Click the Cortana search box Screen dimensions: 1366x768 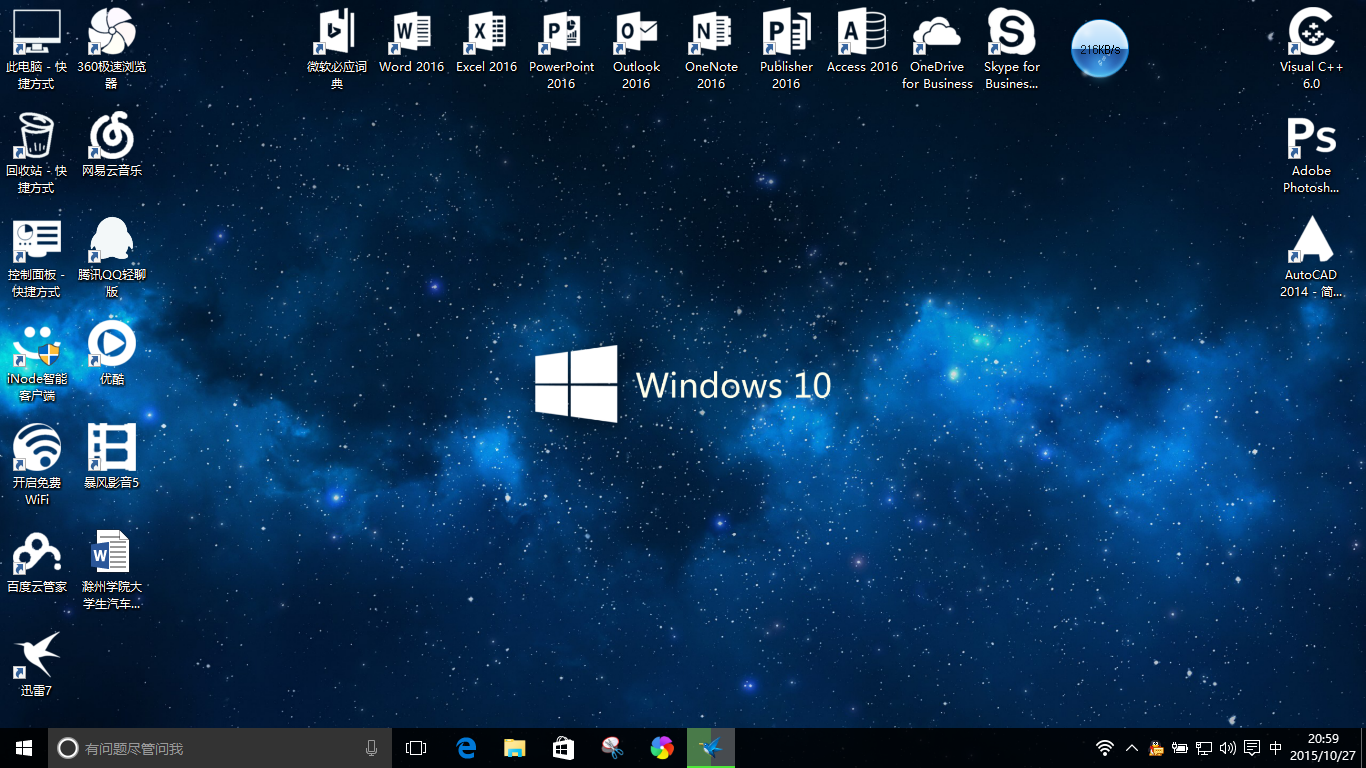[x=220, y=748]
